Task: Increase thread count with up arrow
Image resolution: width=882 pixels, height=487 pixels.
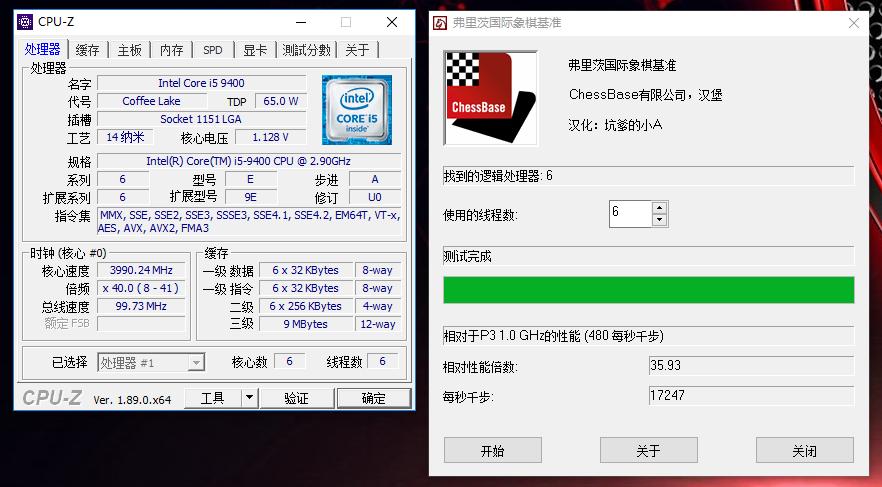Action: [659, 208]
